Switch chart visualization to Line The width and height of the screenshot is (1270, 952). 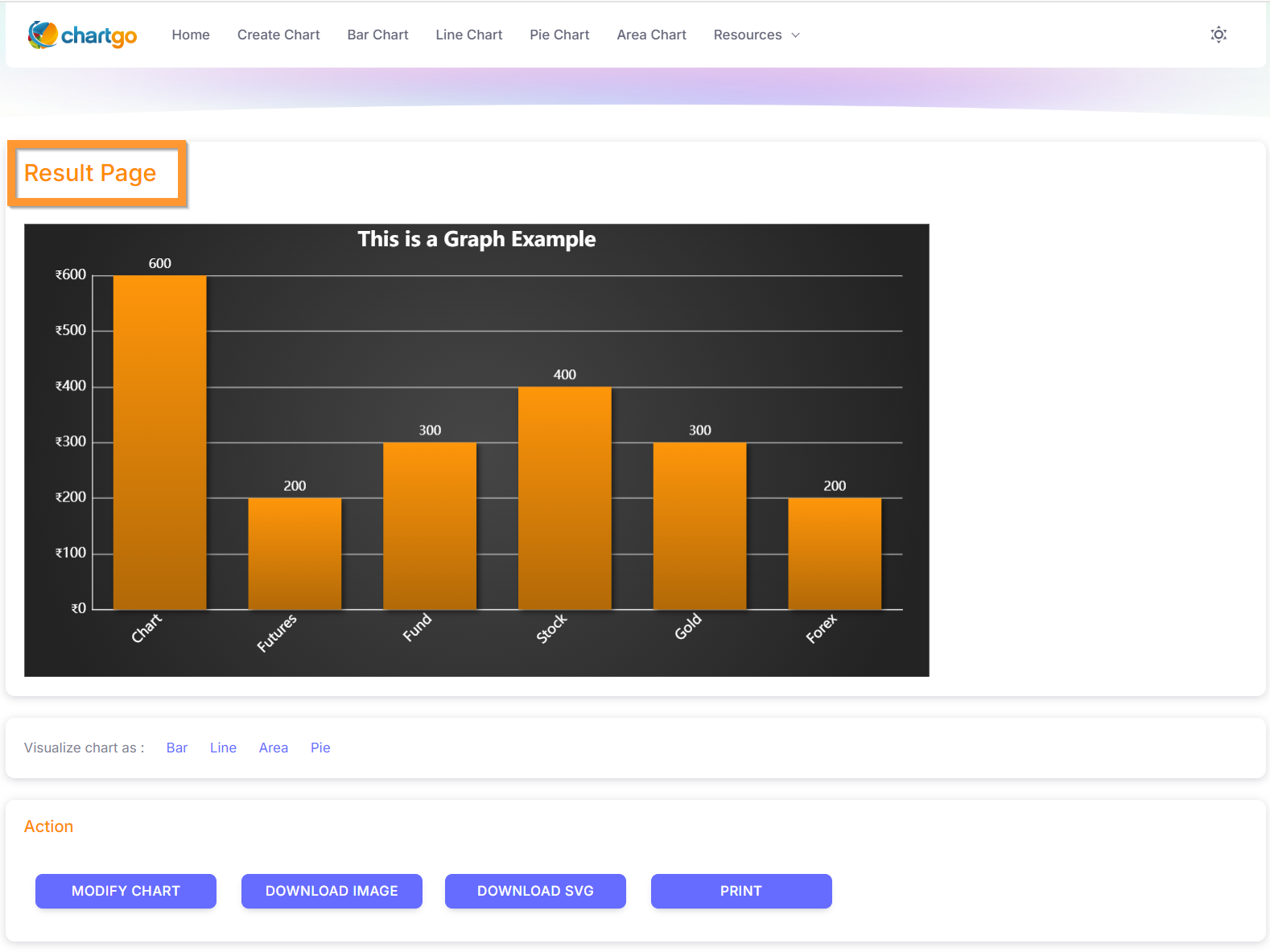pos(223,748)
